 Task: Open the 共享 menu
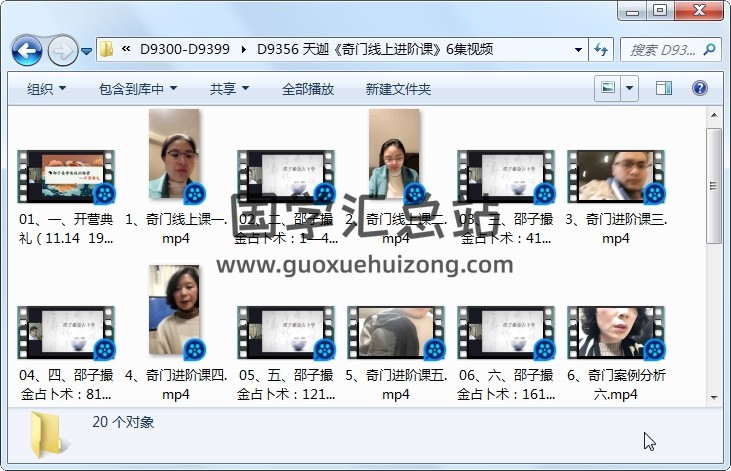[229, 89]
